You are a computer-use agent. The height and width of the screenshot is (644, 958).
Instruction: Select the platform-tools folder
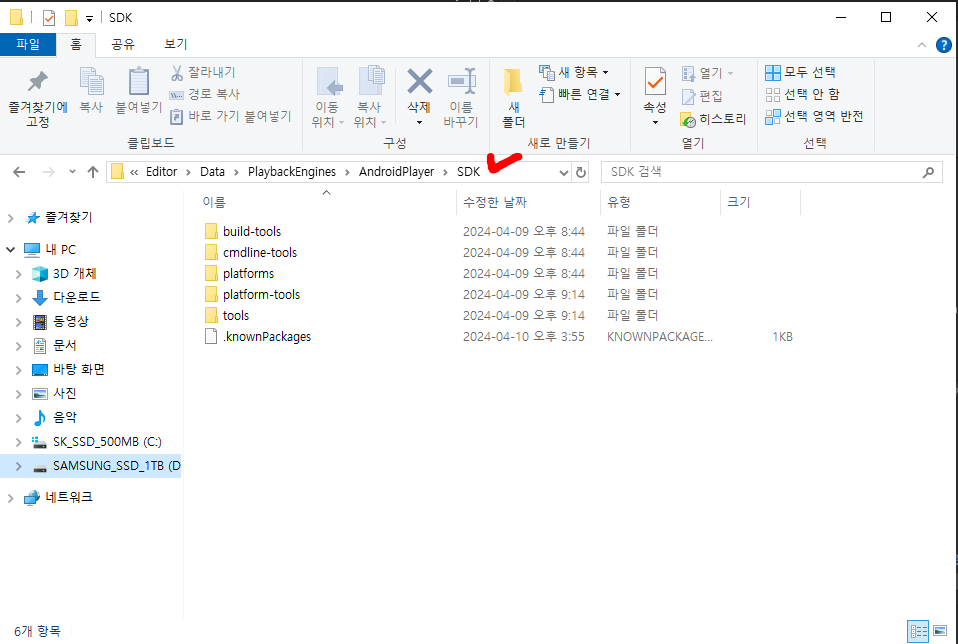261,295
